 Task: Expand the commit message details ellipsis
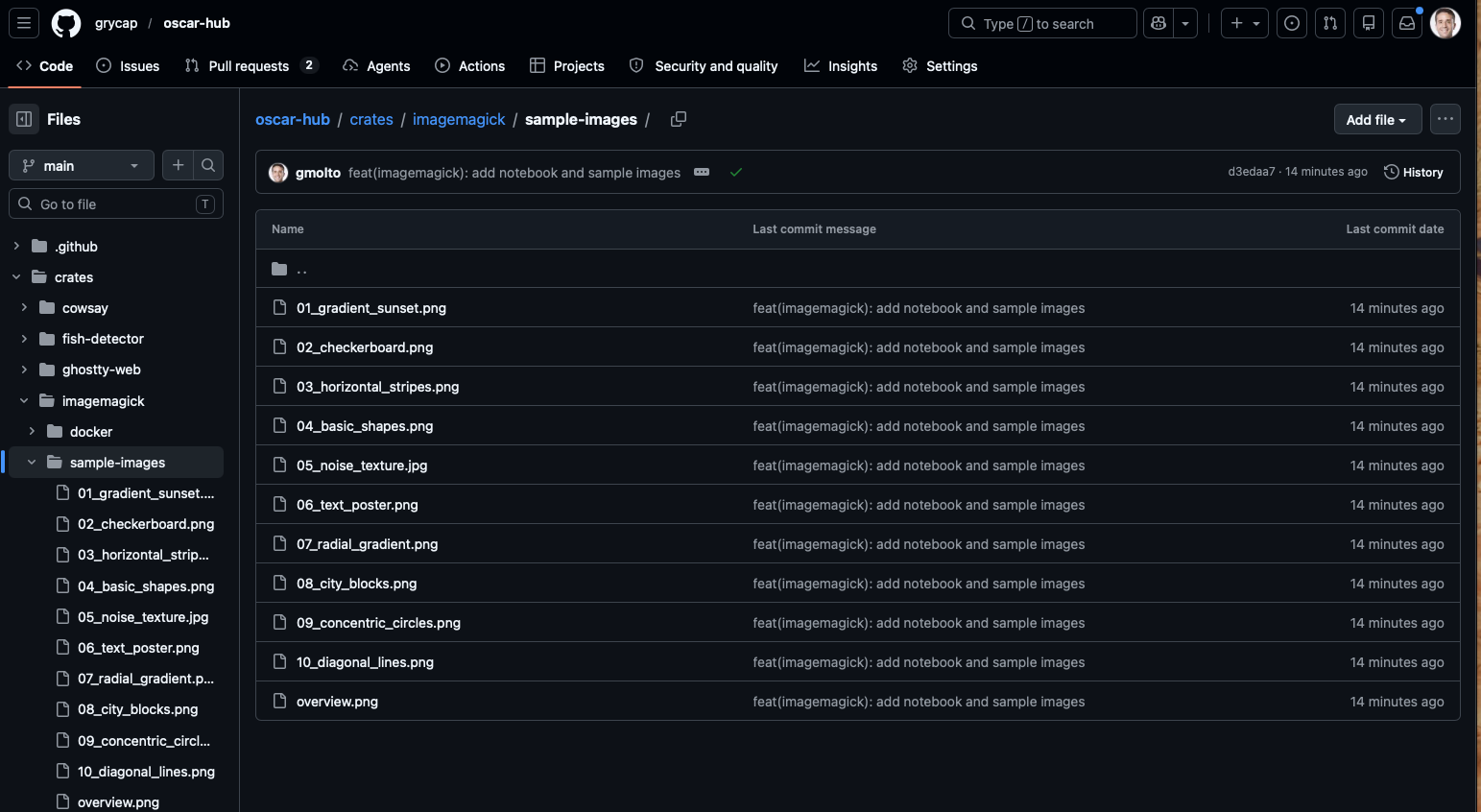pos(702,173)
